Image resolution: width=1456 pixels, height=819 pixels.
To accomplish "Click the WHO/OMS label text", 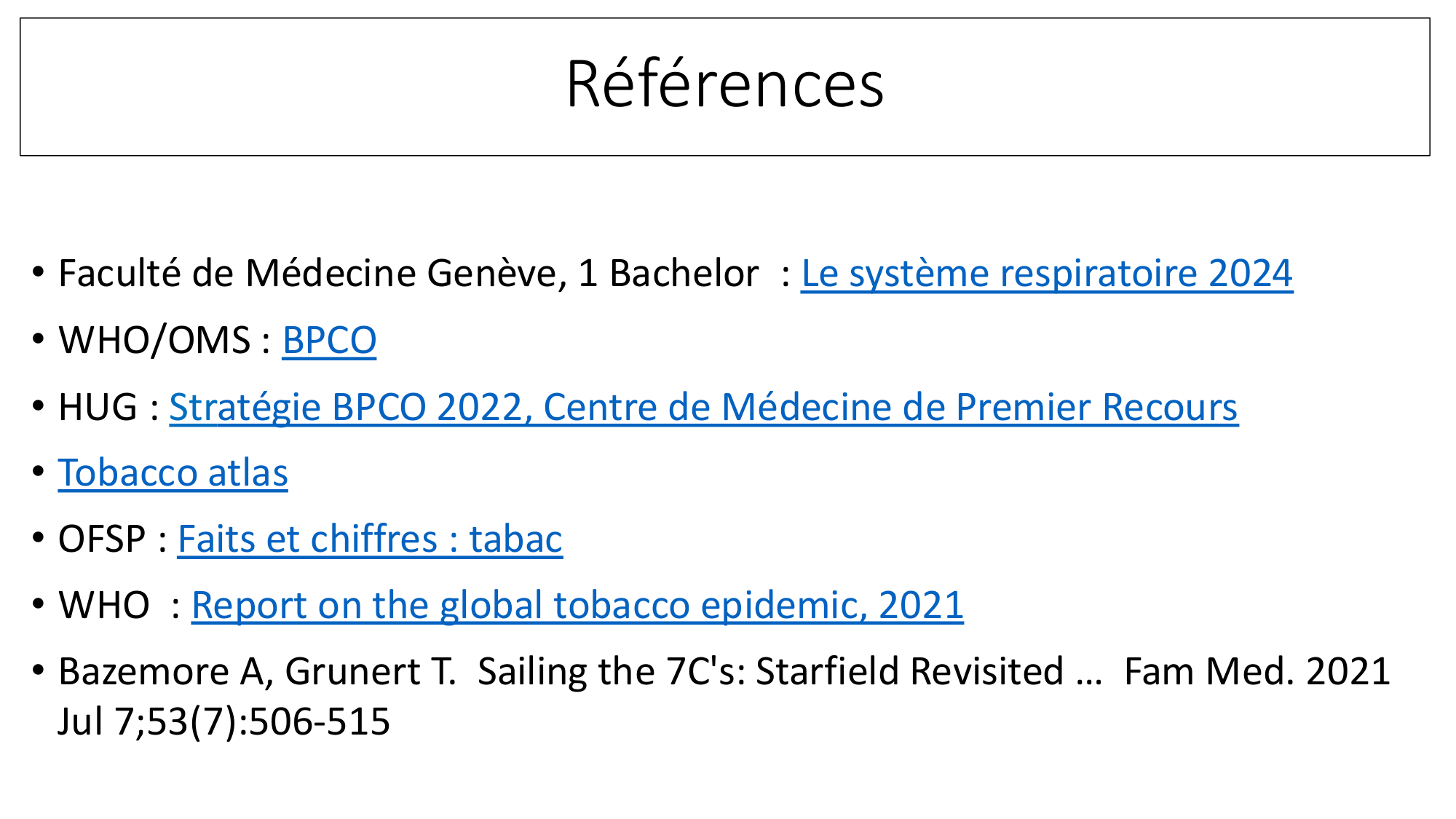I will tap(154, 341).
